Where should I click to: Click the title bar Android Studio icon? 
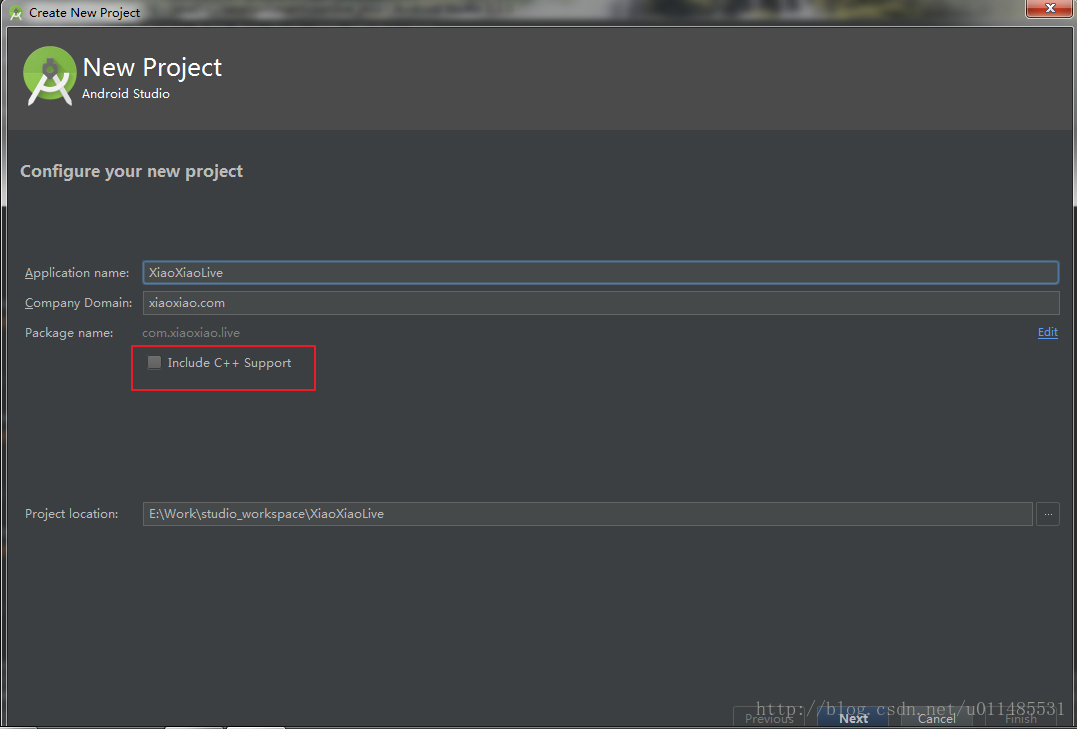coord(16,12)
